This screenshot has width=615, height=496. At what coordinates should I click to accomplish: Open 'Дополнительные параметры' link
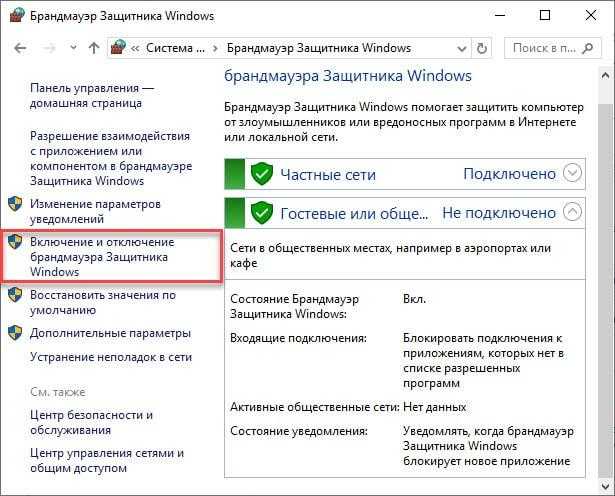click(x=110, y=333)
